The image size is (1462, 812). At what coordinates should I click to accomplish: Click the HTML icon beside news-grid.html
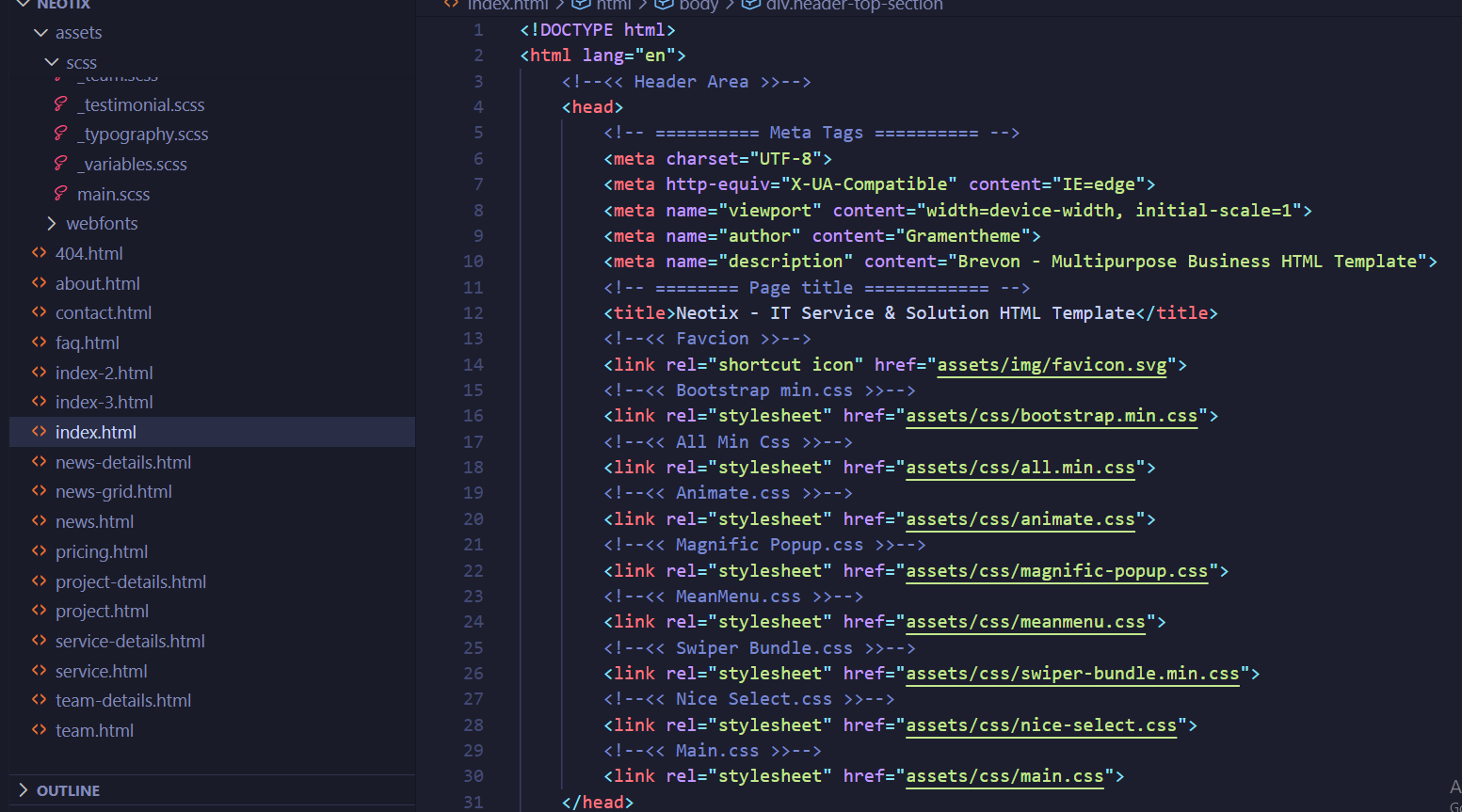coord(40,491)
